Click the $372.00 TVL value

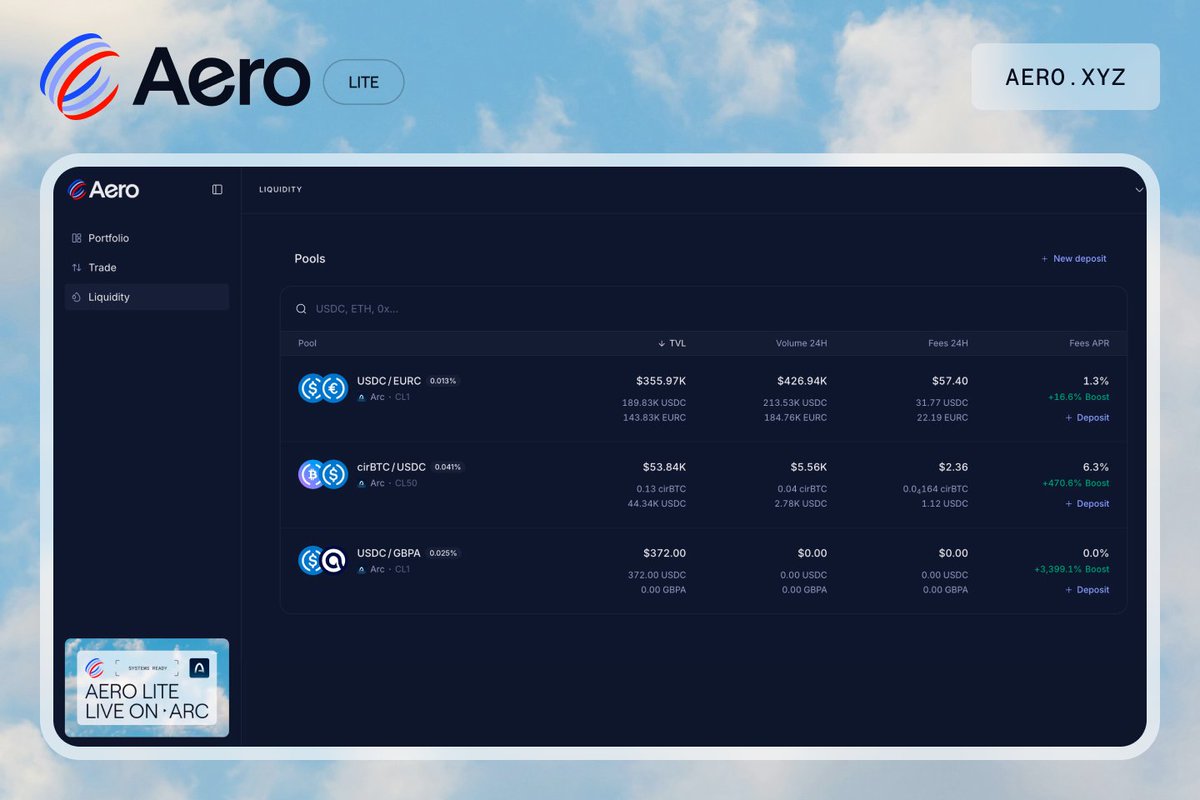pyautogui.click(x=664, y=553)
